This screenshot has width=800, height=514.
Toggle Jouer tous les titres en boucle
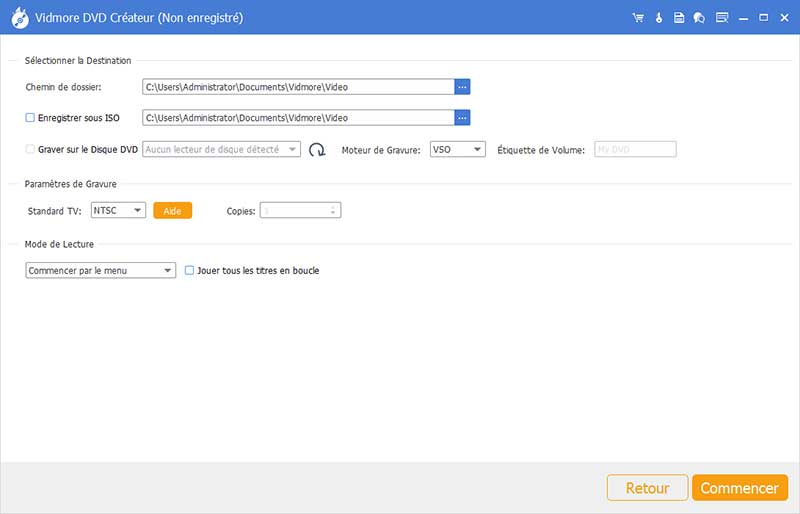tap(190, 270)
